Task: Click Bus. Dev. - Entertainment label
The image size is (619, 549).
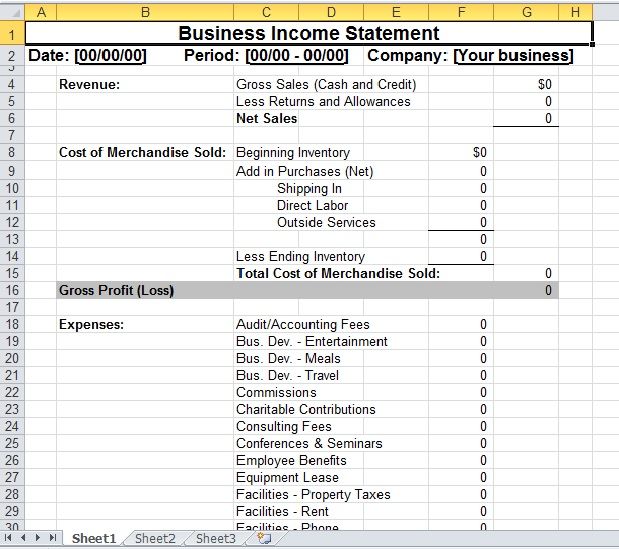Action: pos(312,341)
